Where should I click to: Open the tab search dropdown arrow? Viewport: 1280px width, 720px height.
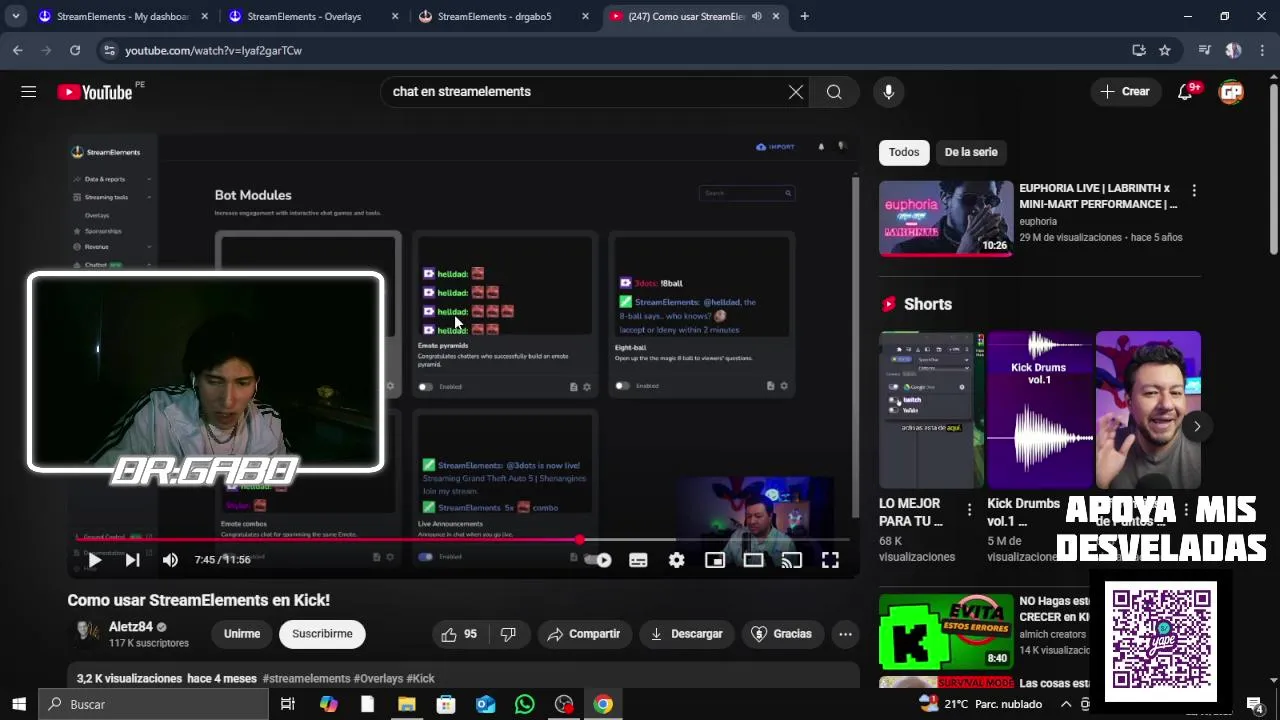coord(15,16)
